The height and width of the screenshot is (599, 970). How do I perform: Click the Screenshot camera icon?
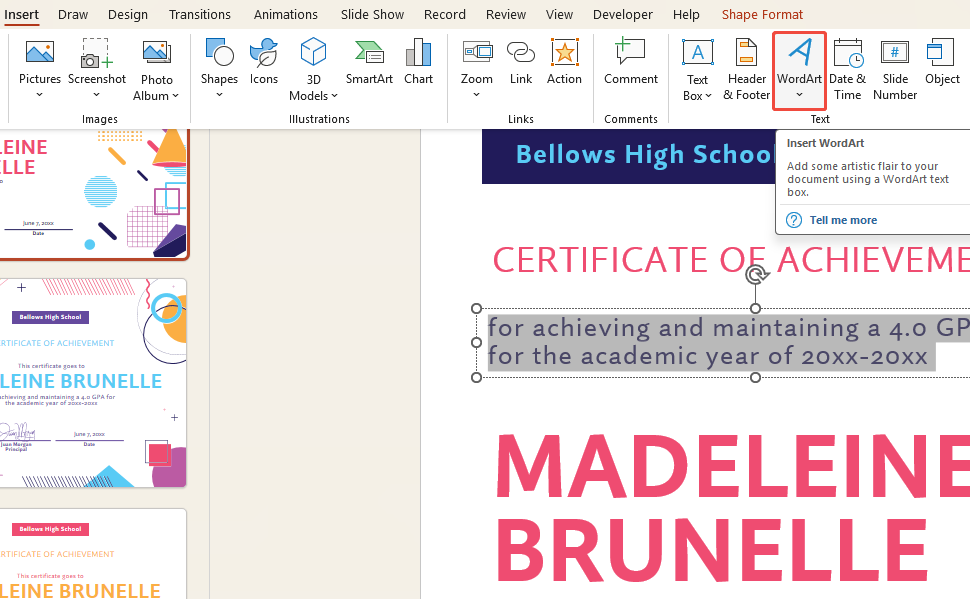pyautogui.click(x=97, y=54)
